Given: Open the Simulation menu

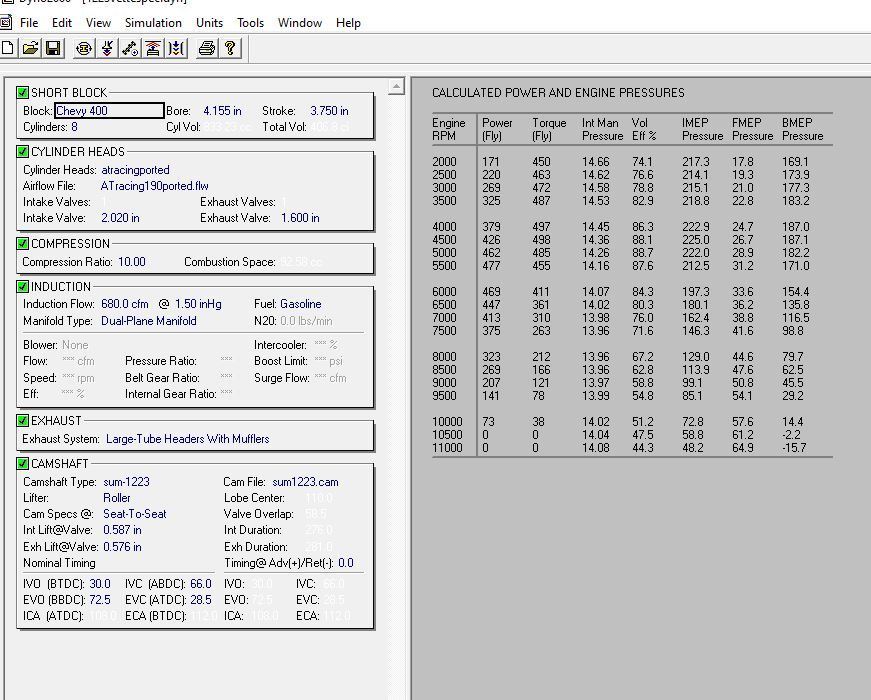Looking at the screenshot, I should tap(154, 22).
